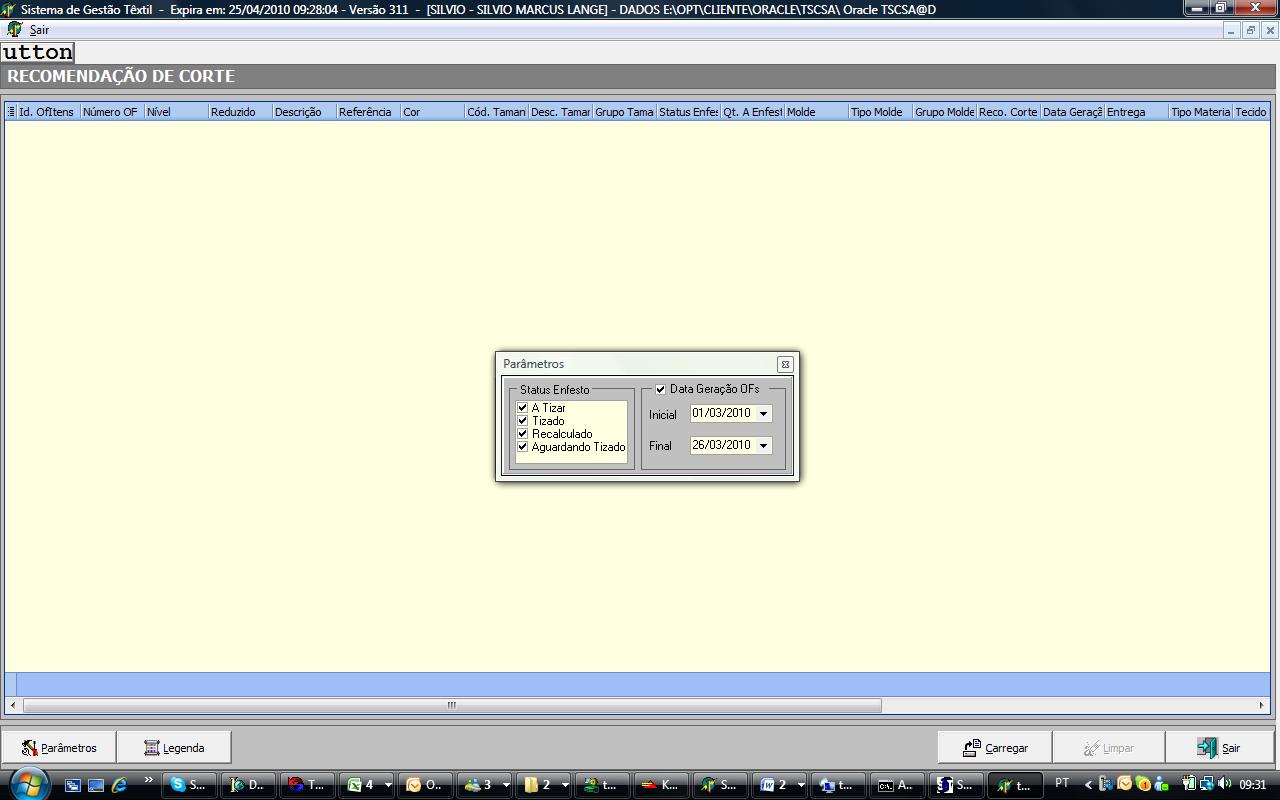Screen dimensions: 1280x800
Task: Expand the Inicial date dropdown
Action: [763, 414]
